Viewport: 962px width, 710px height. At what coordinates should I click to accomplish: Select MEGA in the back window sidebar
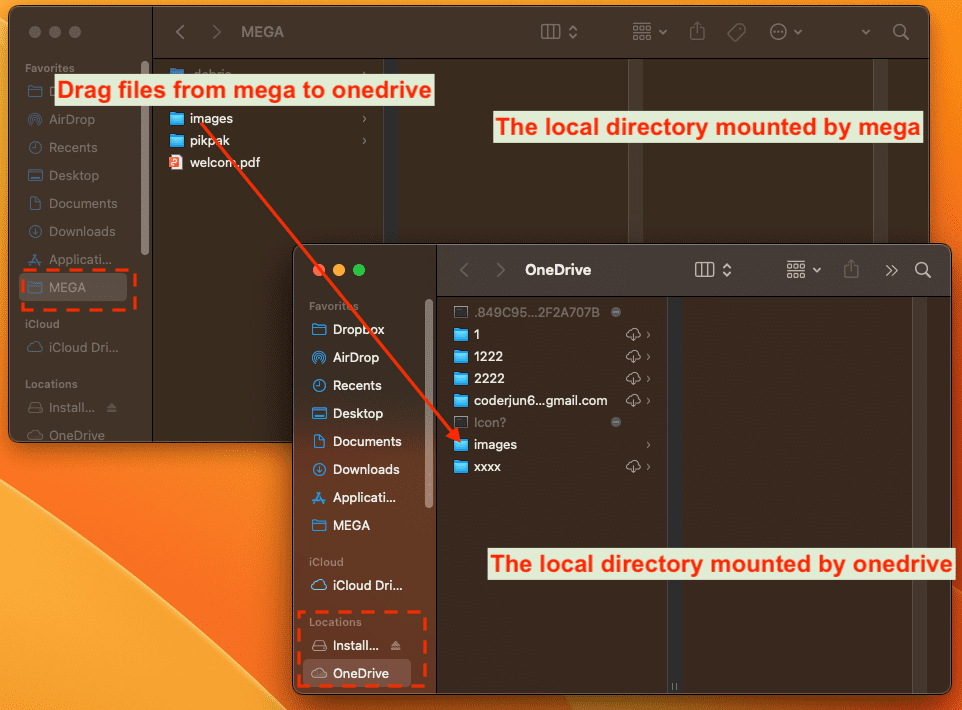coord(74,287)
